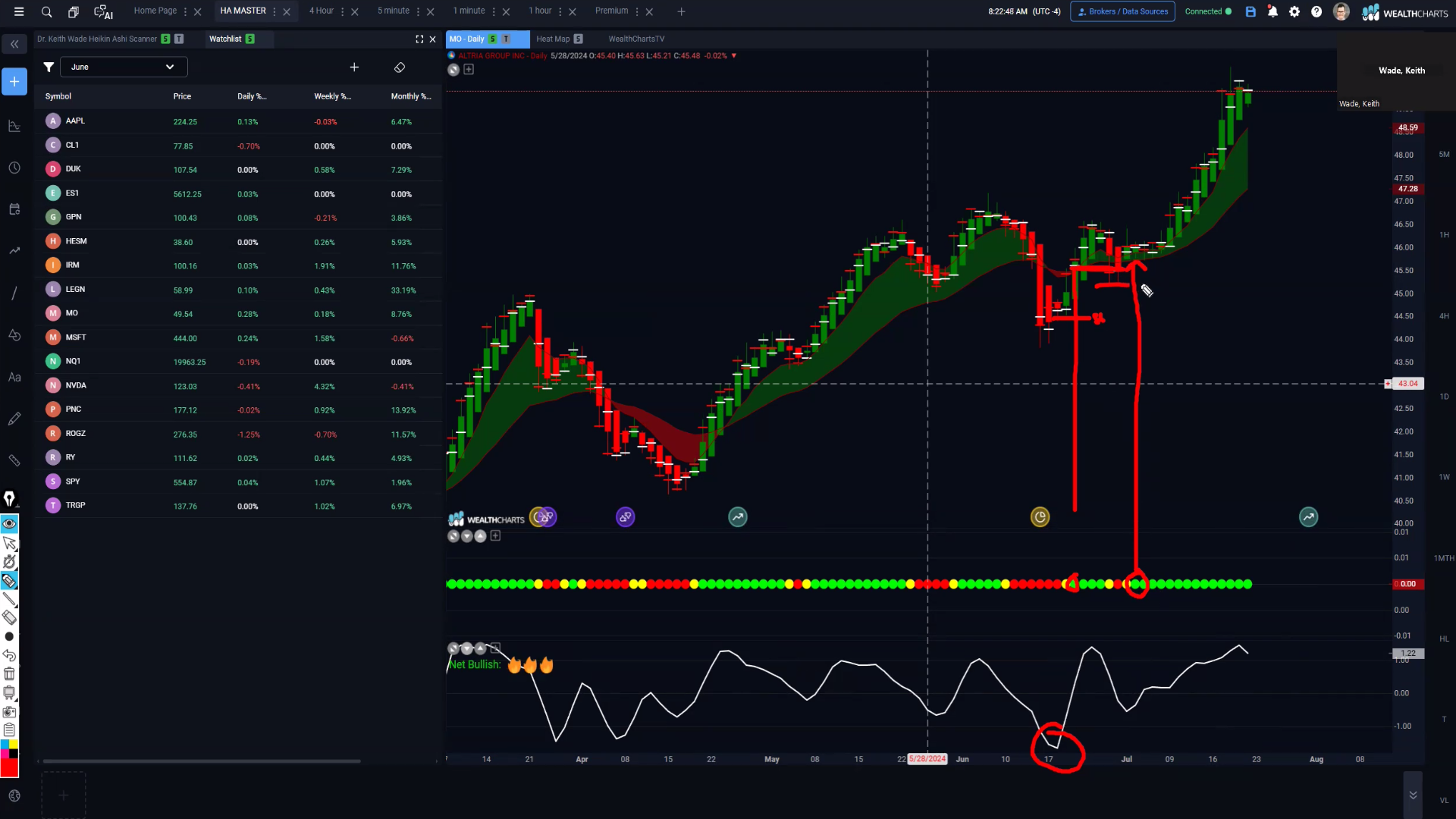Viewport: 1456px width, 819px height.
Task: Open the AI chat assistant icon
Action: click(103, 12)
